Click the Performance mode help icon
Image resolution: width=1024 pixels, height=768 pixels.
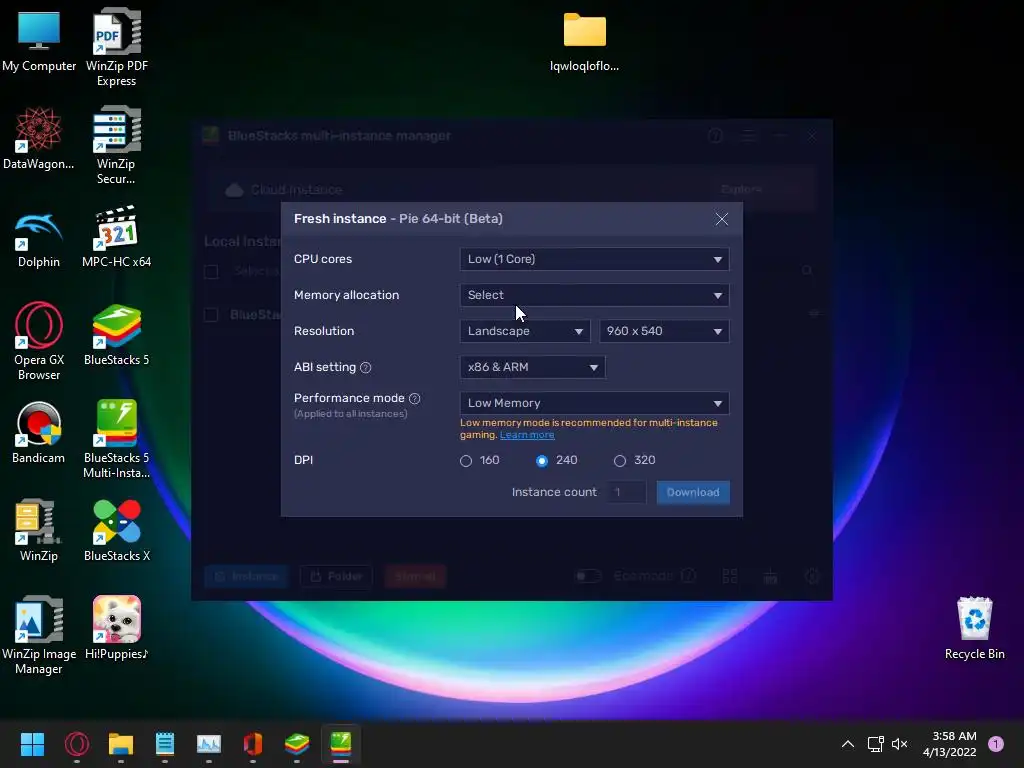click(414, 398)
